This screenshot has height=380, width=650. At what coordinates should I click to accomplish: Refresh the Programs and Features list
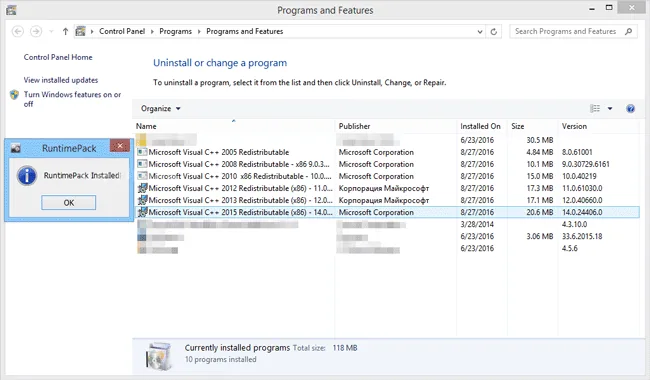coord(494,31)
